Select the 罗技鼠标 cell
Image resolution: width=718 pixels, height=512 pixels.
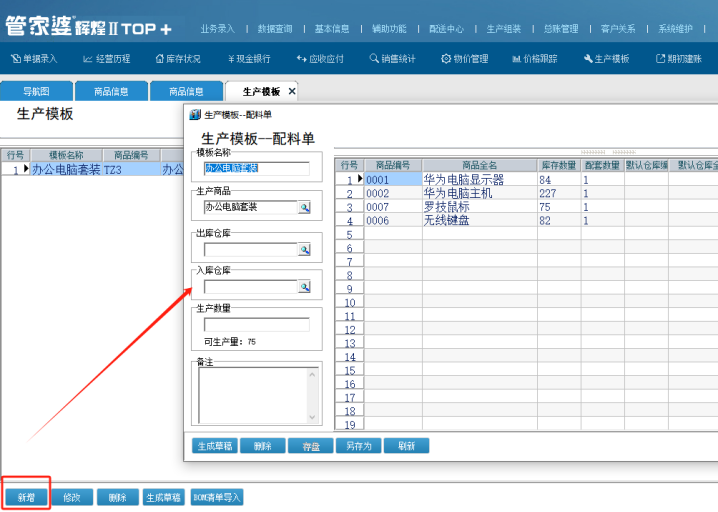point(479,207)
